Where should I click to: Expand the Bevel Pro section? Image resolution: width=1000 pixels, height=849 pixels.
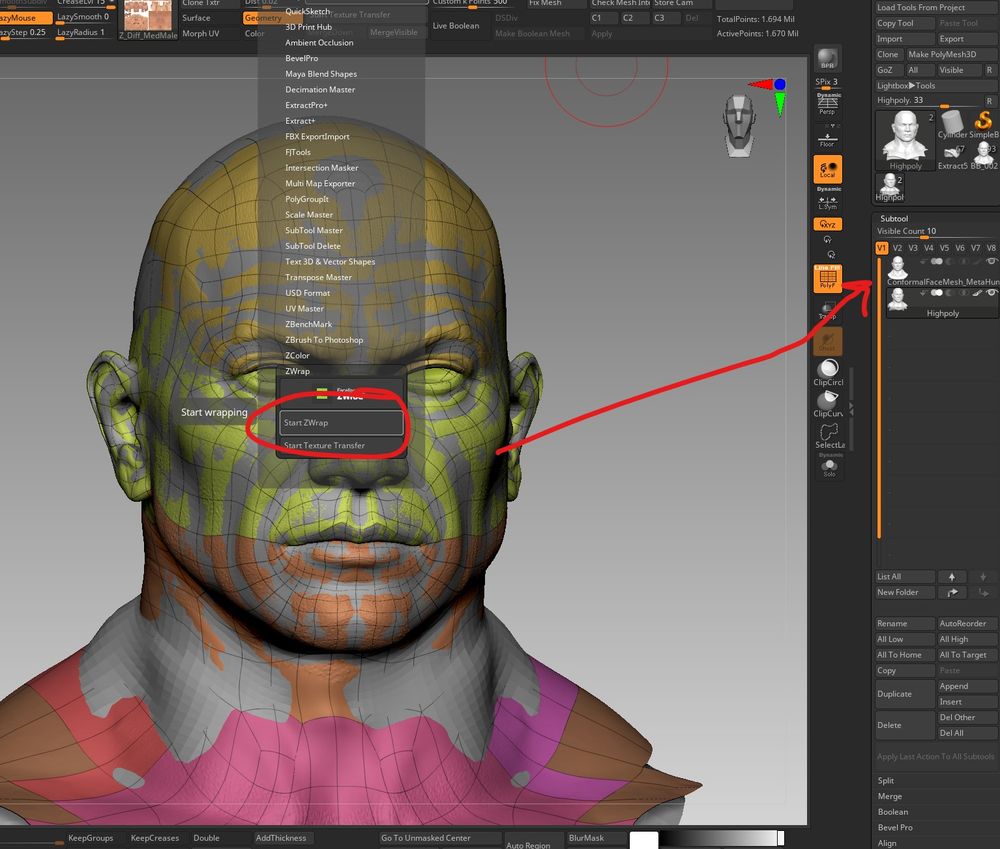[895, 828]
